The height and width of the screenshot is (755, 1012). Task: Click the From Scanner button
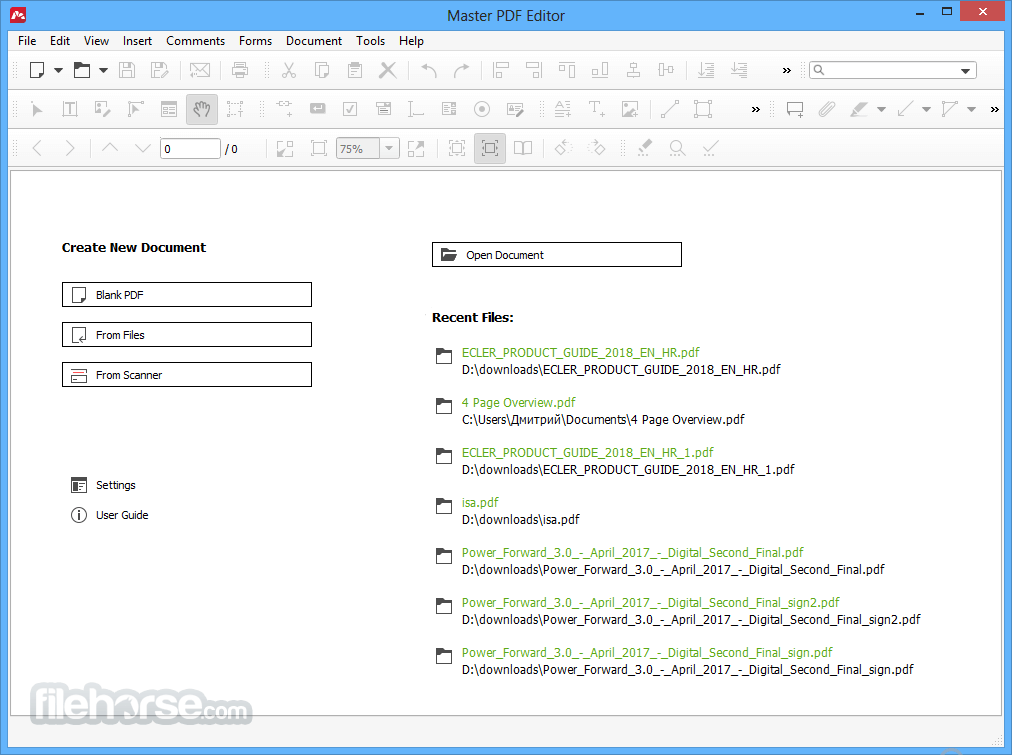tap(187, 374)
